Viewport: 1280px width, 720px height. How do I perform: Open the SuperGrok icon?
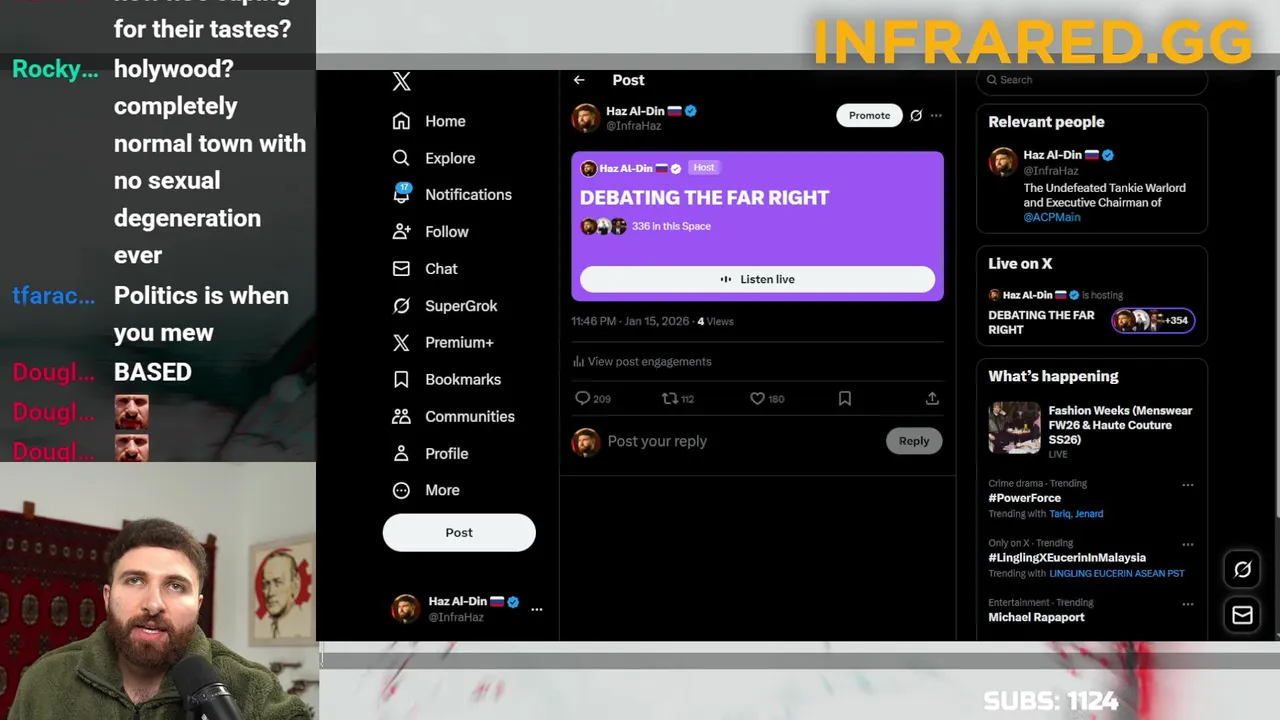[401, 305]
